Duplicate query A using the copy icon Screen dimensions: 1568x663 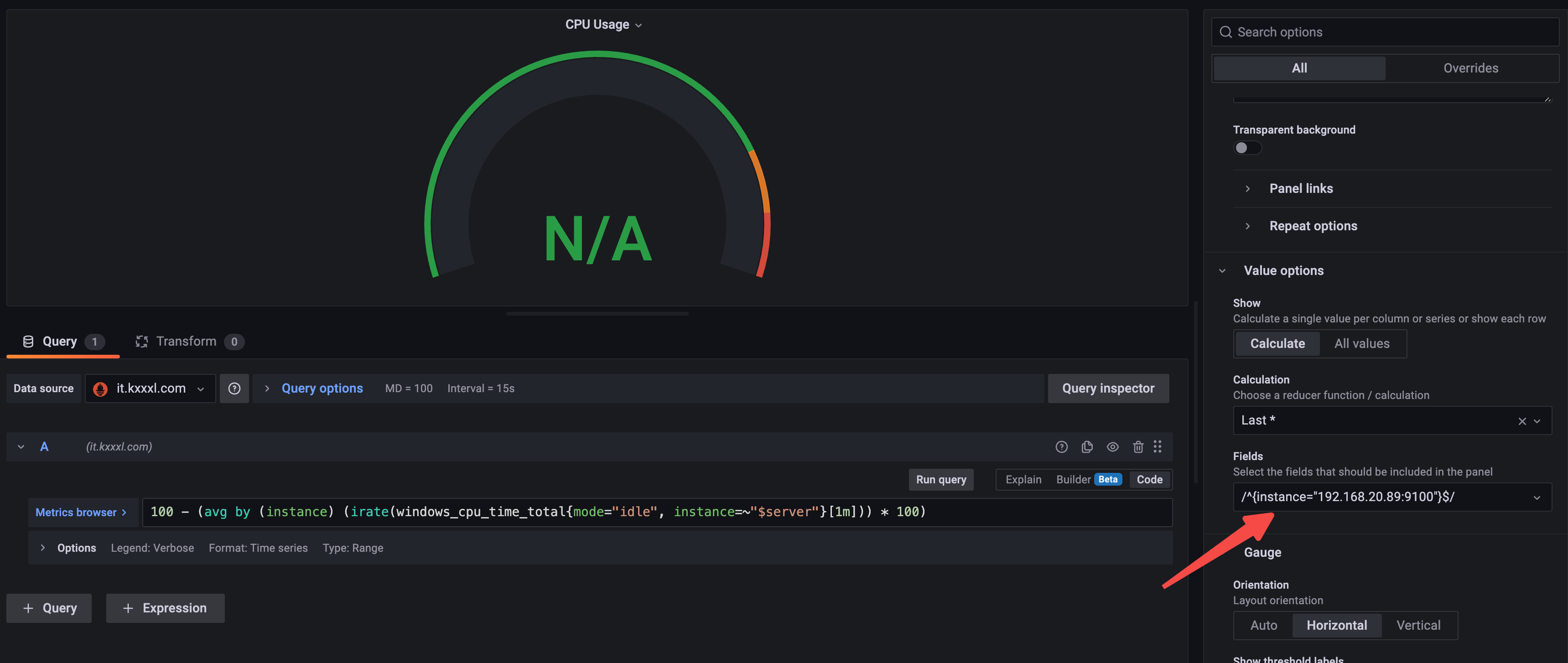coord(1088,446)
